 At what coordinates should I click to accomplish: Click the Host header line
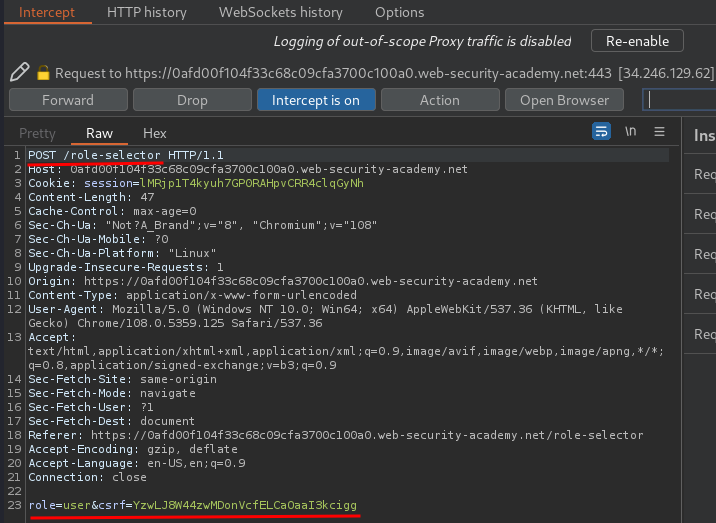(248, 169)
